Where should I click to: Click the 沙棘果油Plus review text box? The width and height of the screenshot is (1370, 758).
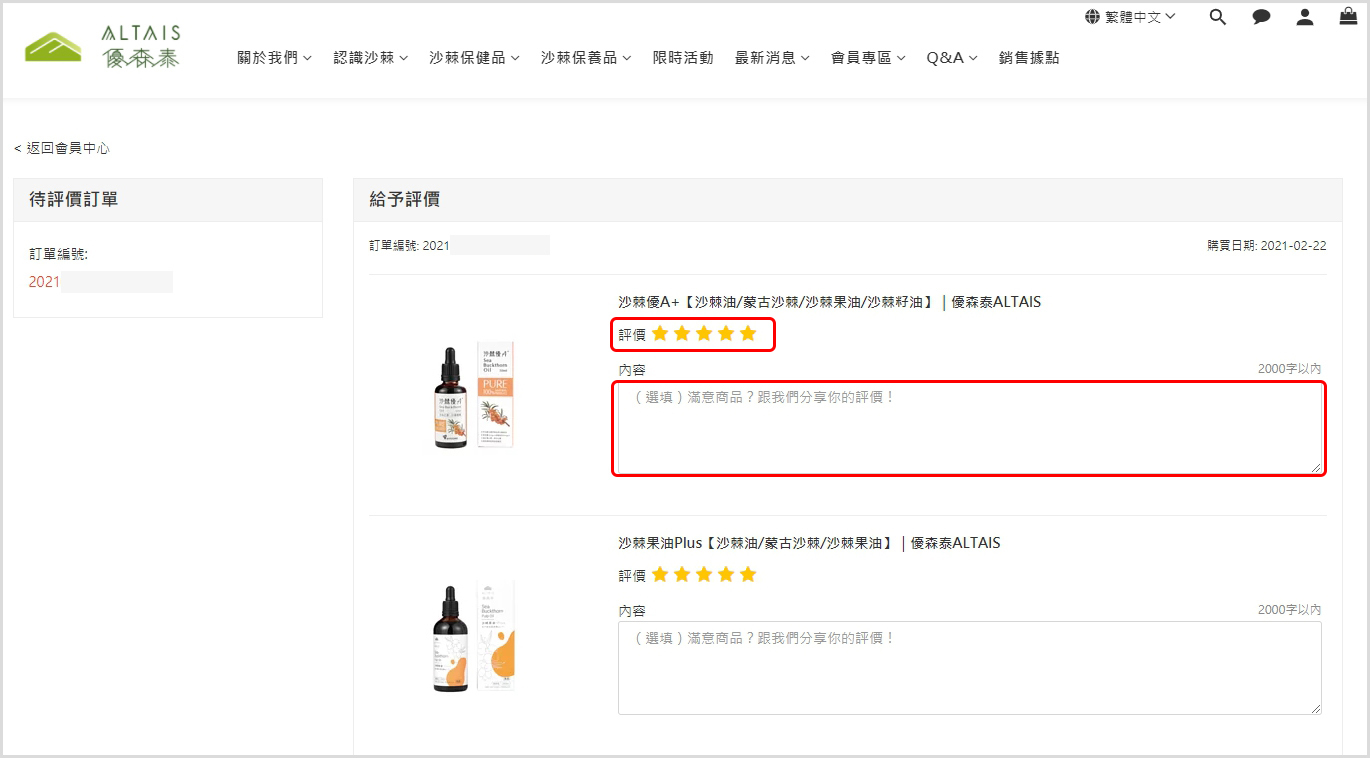pyautogui.click(x=969, y=667)
